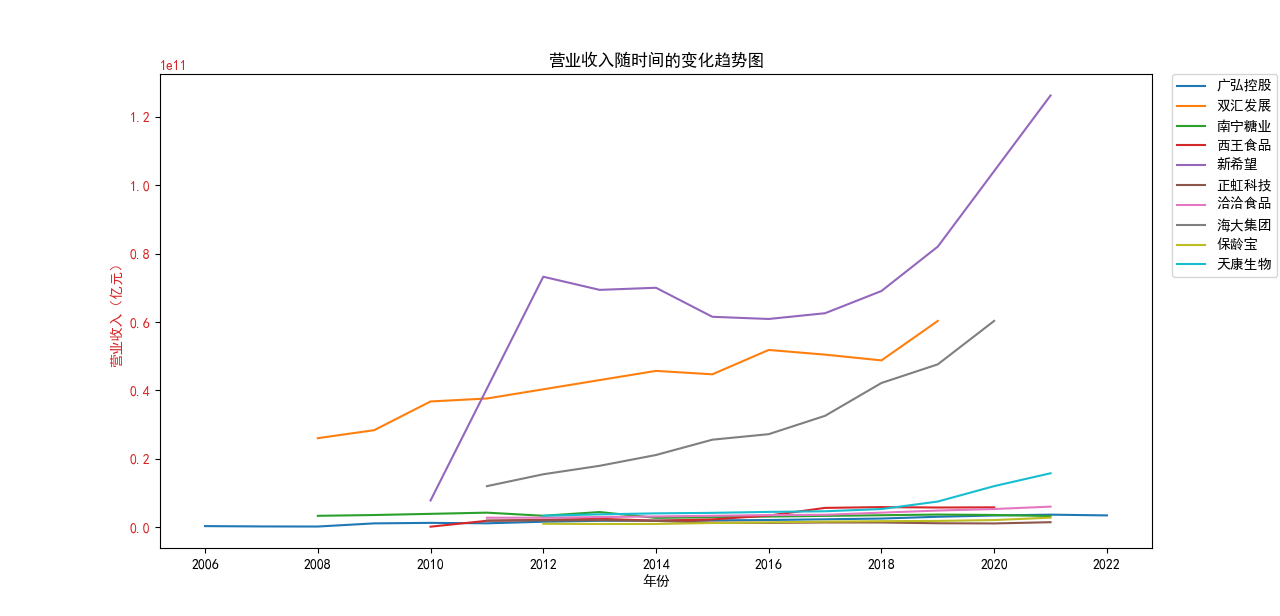Screen dimensions: 1280x616
Task: Click y-axis tick label 0.2
Action: [x=139, y=460]
